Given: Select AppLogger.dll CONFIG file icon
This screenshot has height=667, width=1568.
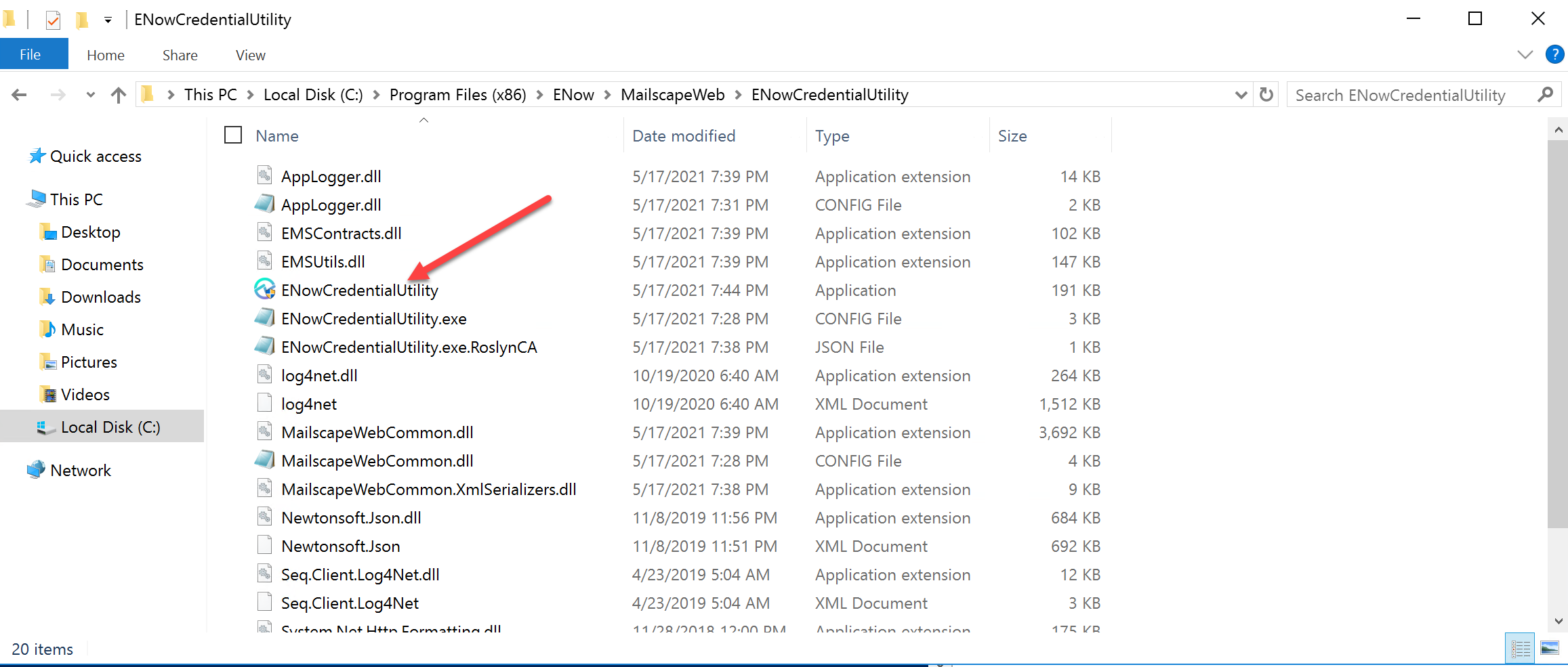Looking at the screenshot, I should 264,204.
